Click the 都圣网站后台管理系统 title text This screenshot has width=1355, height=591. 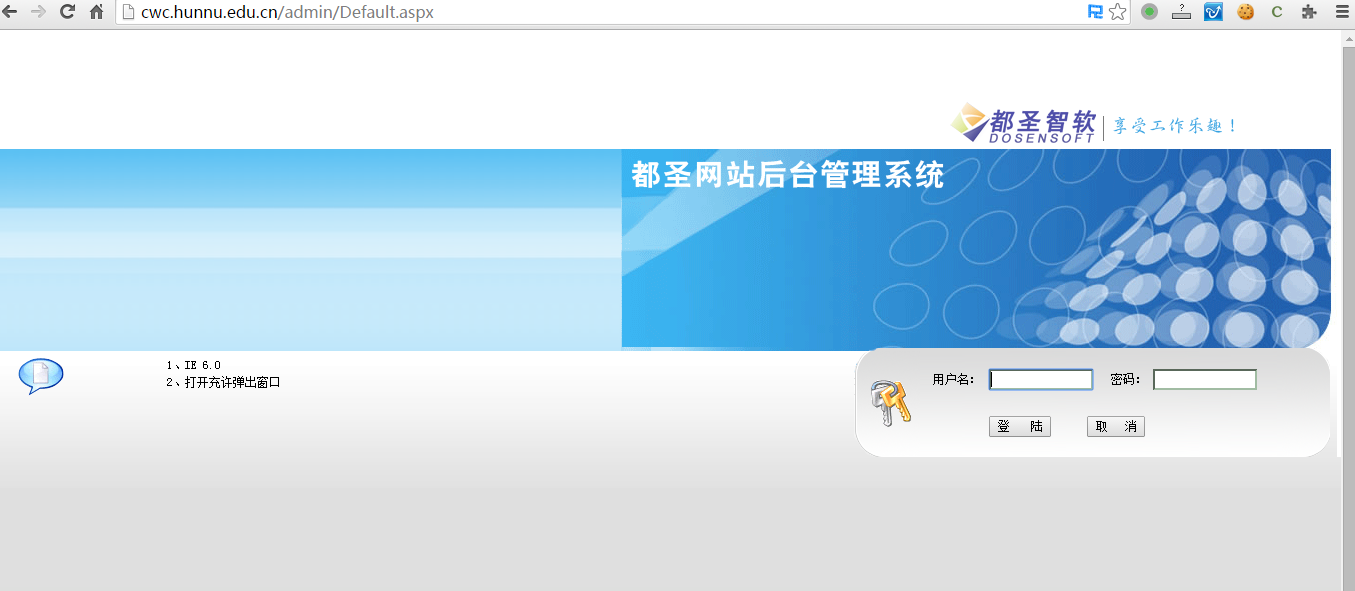(x=788, y=175)
